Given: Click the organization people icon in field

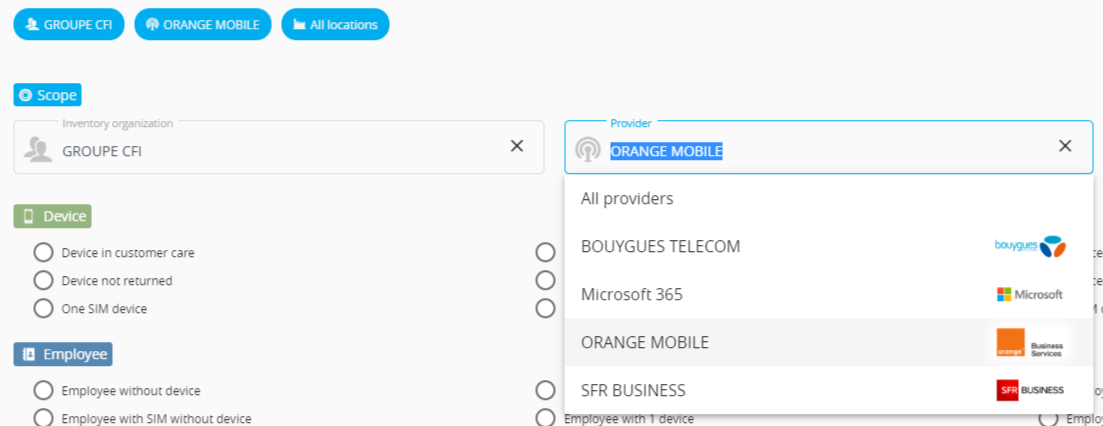Looking at the screenshot, I should (38, 150).
